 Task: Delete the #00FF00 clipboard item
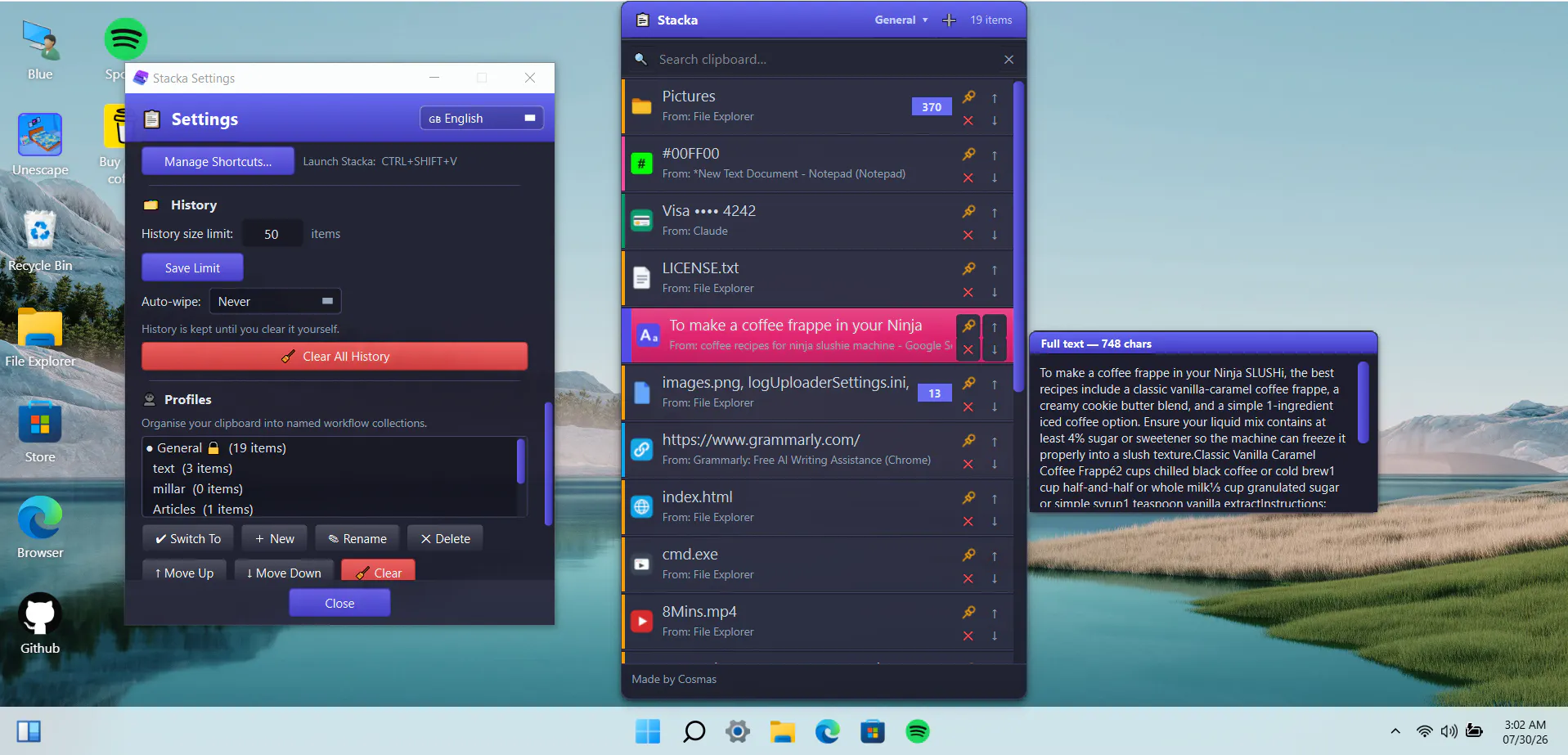968,178
